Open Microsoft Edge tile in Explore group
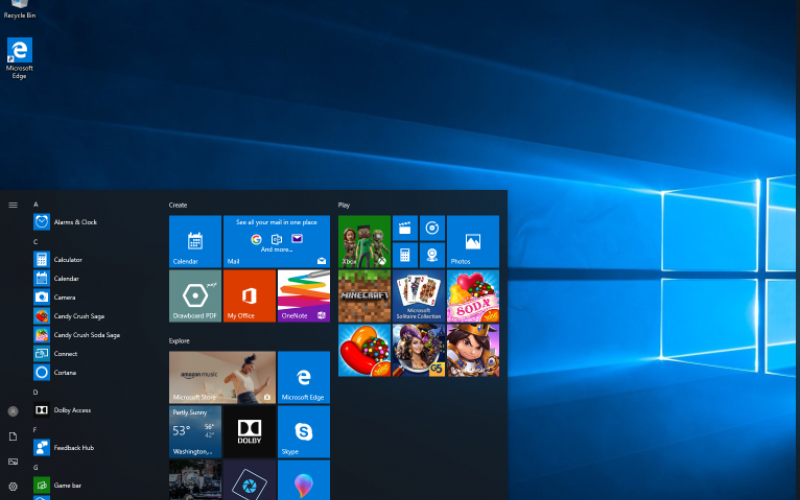Image resolution: width=800 pixels, height=500 pixels. (x=303, y=377)
